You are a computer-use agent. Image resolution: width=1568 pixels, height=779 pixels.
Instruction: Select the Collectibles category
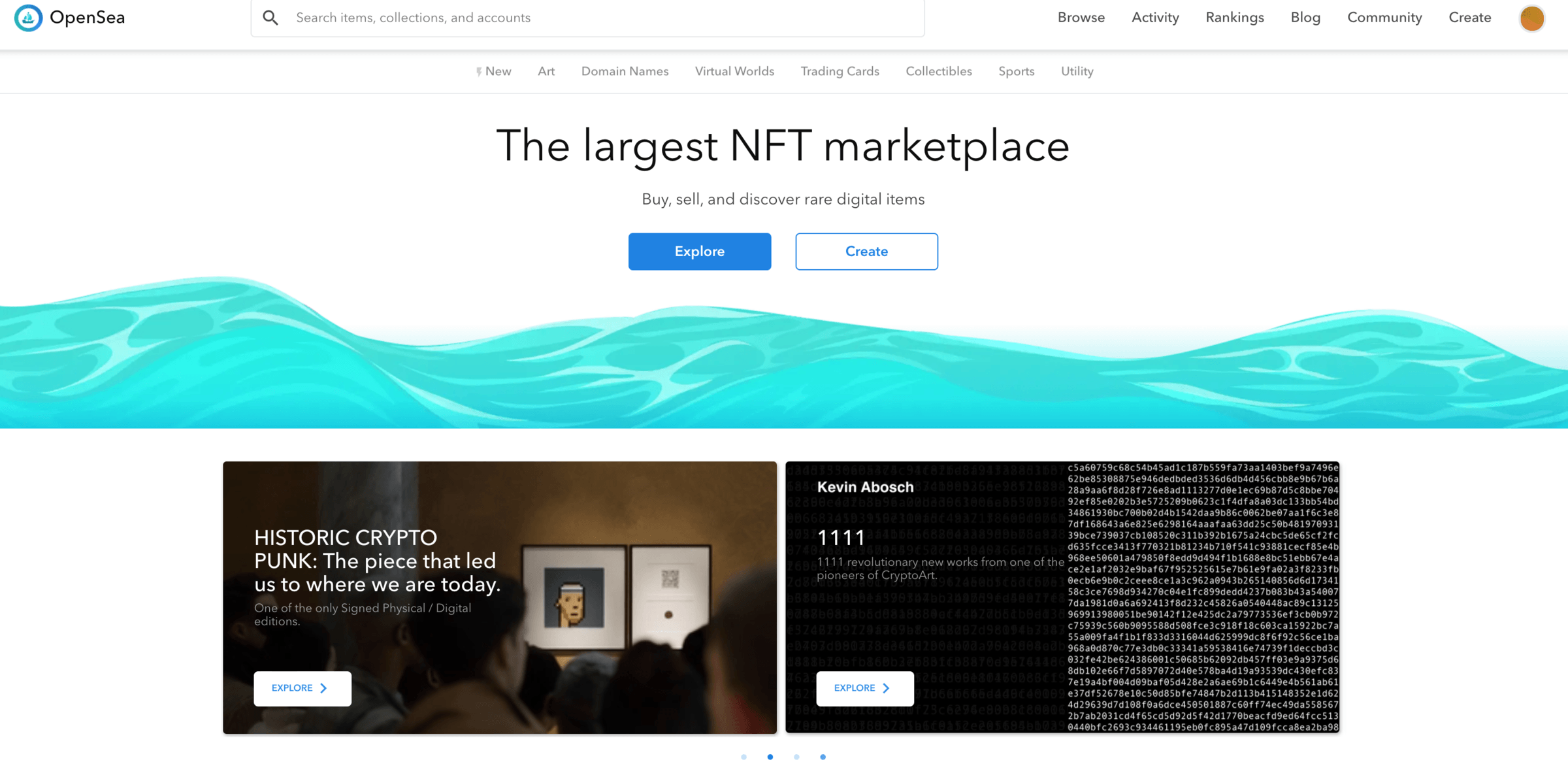pos(938,71)
